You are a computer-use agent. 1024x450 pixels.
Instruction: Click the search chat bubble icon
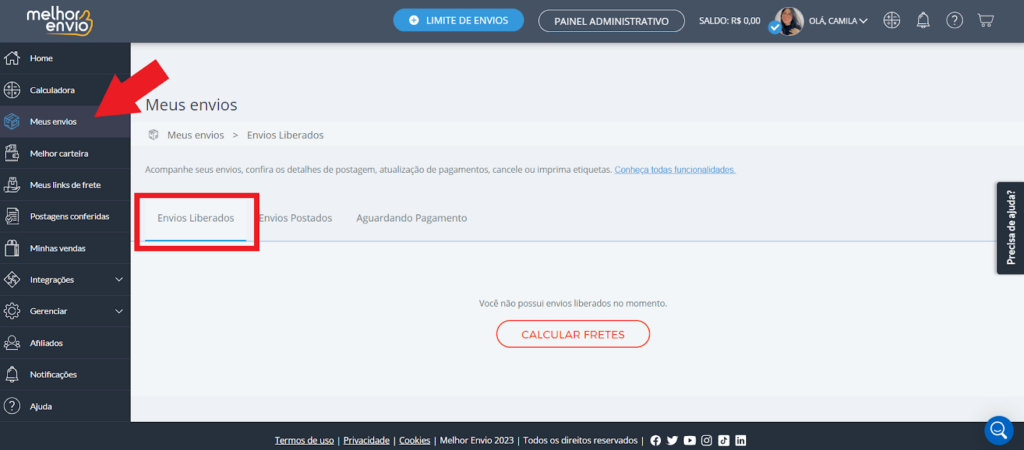pyautogui.click(x=999, y=430)
